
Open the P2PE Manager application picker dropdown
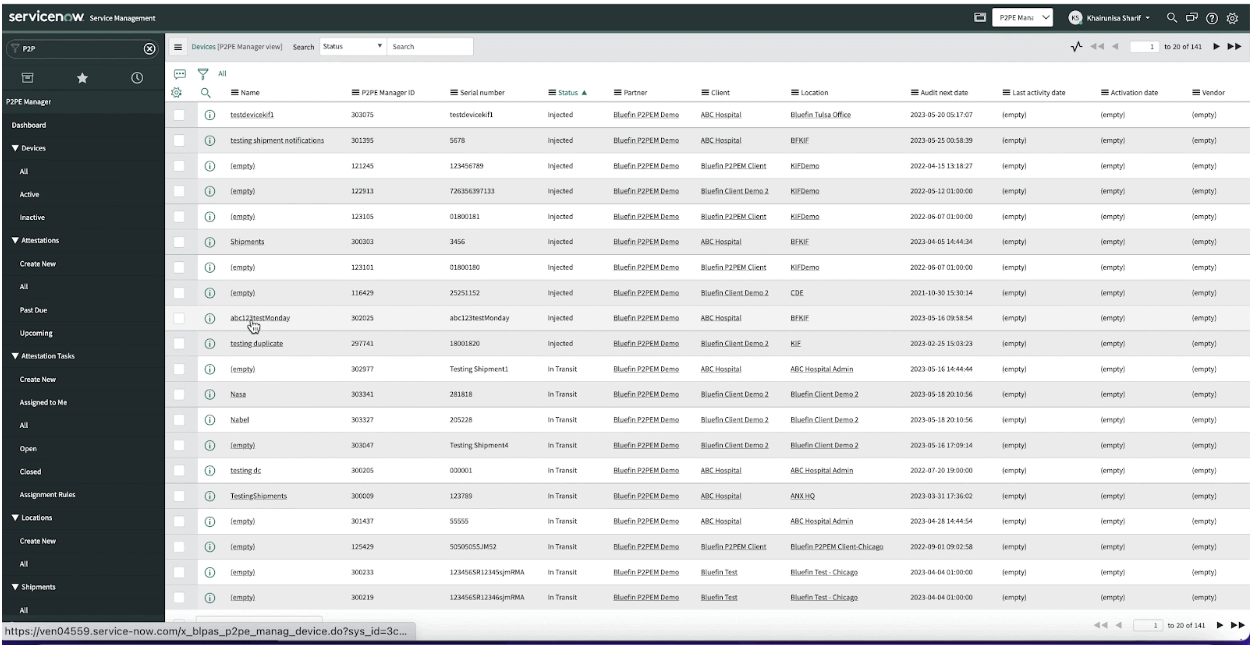[1025, 17]
